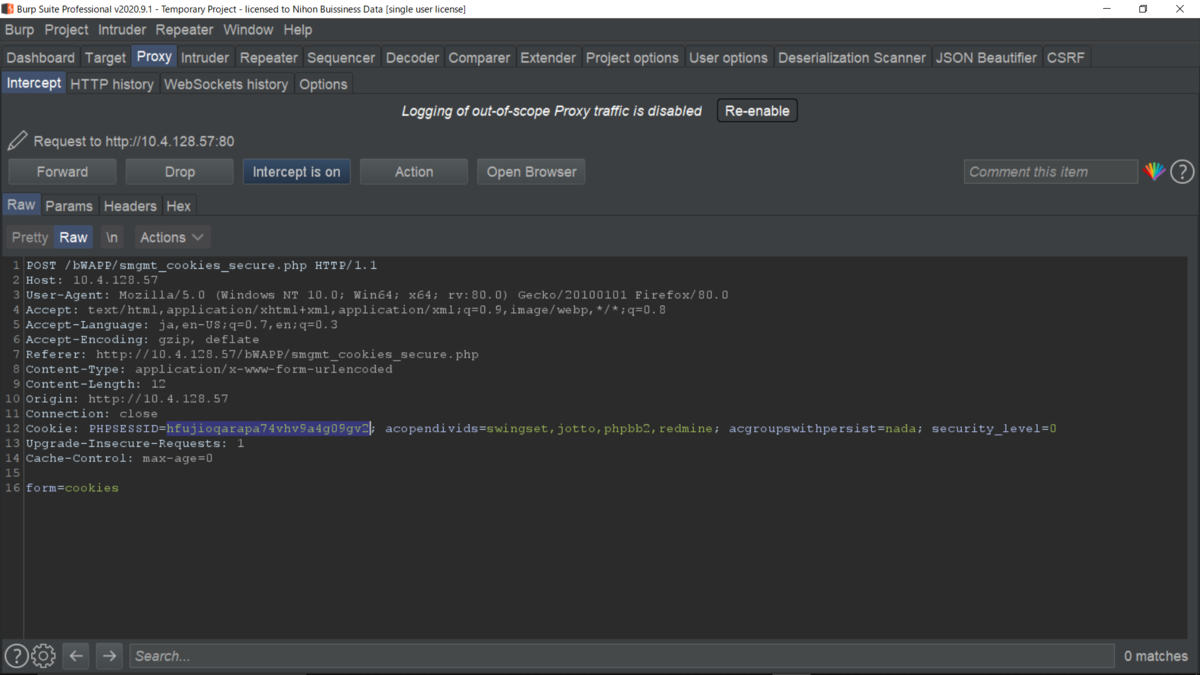The image size is (1200, 675).
Task: Open the WebSockets history sub-tab
Action: [x=226, y=84]
